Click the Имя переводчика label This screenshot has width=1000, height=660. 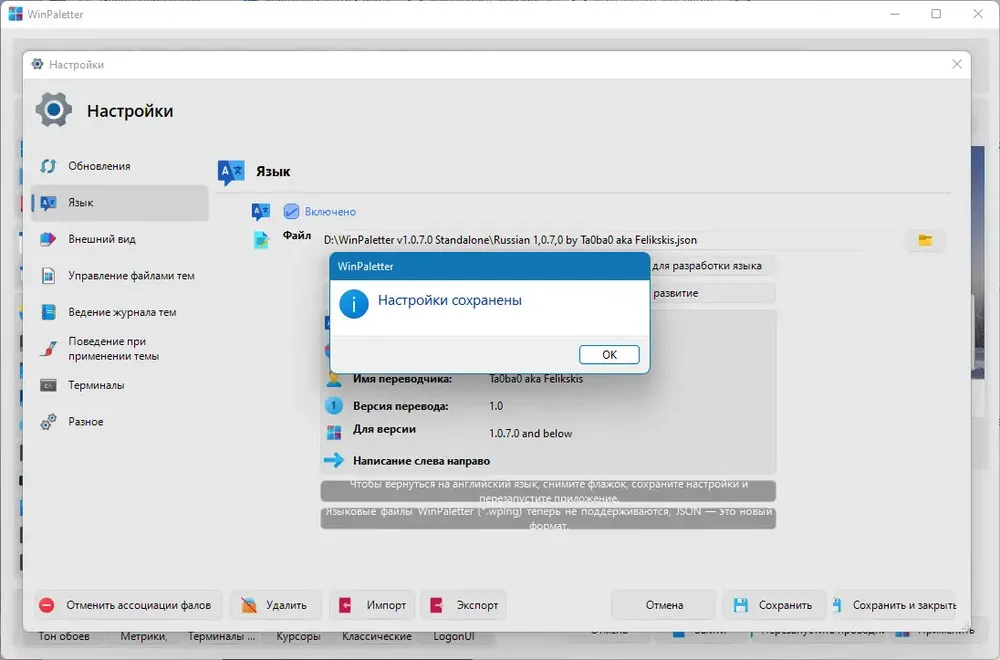coord(402,379)
